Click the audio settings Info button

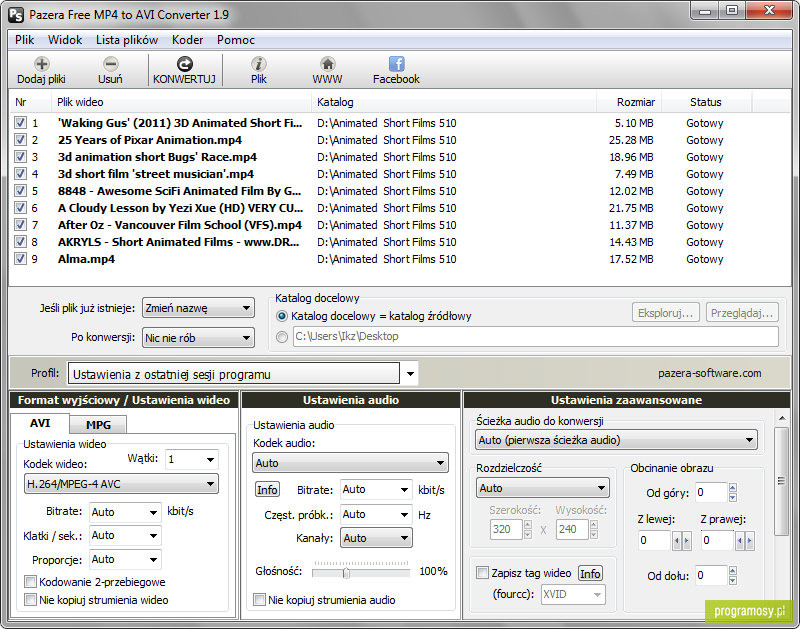(x=267, y=490)
